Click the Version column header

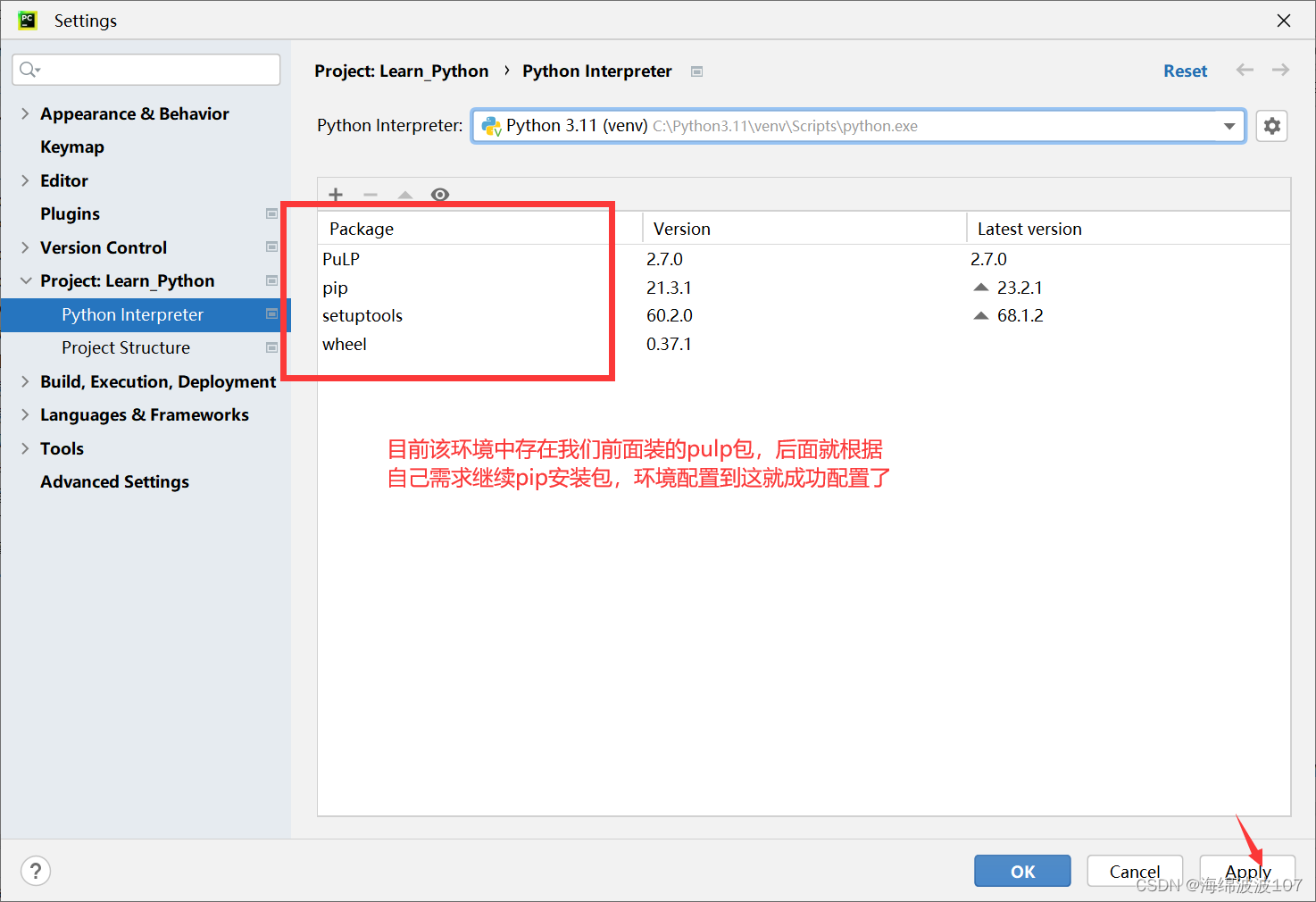coord(804,229)
